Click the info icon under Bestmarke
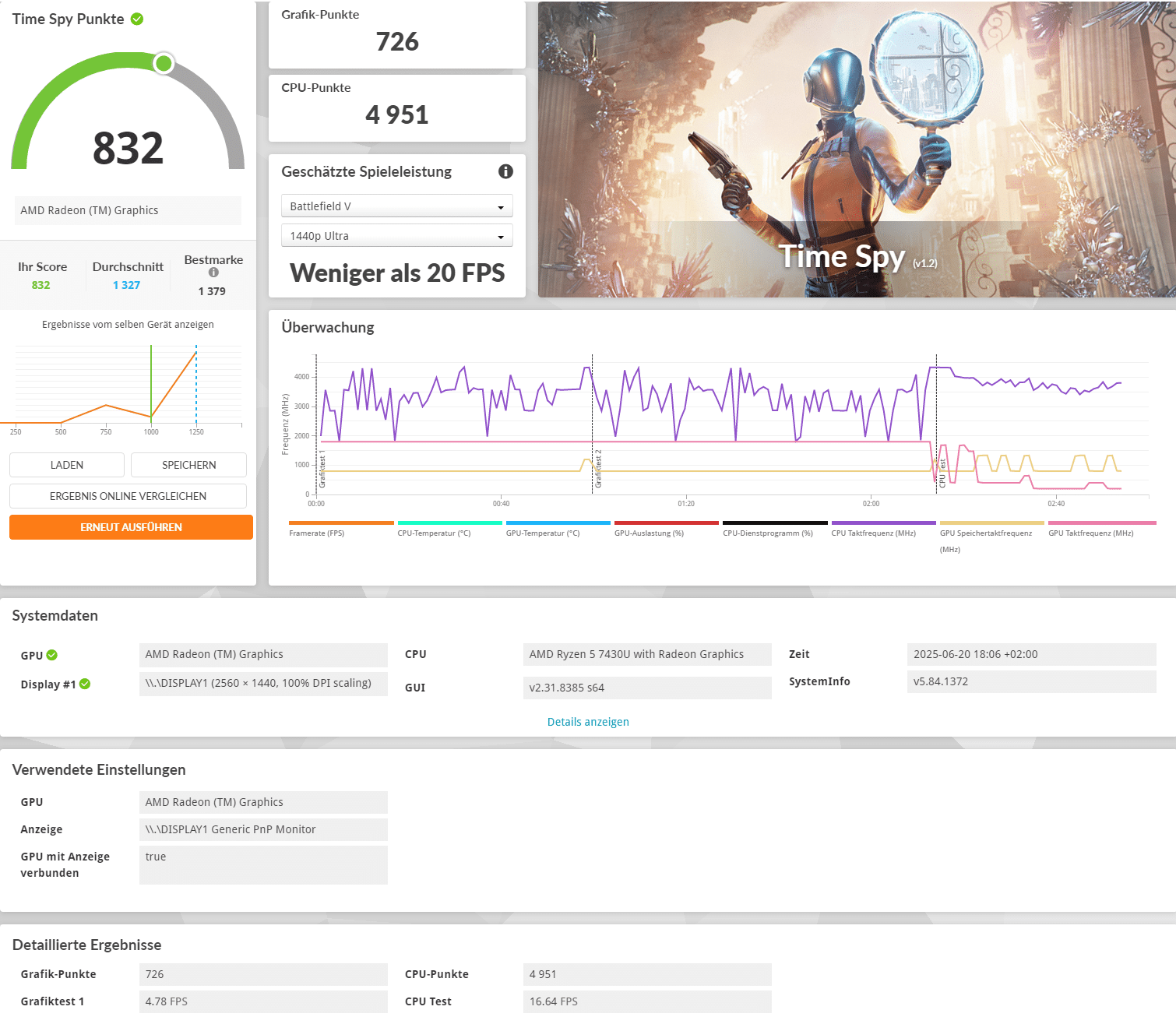 pos(213,273)
